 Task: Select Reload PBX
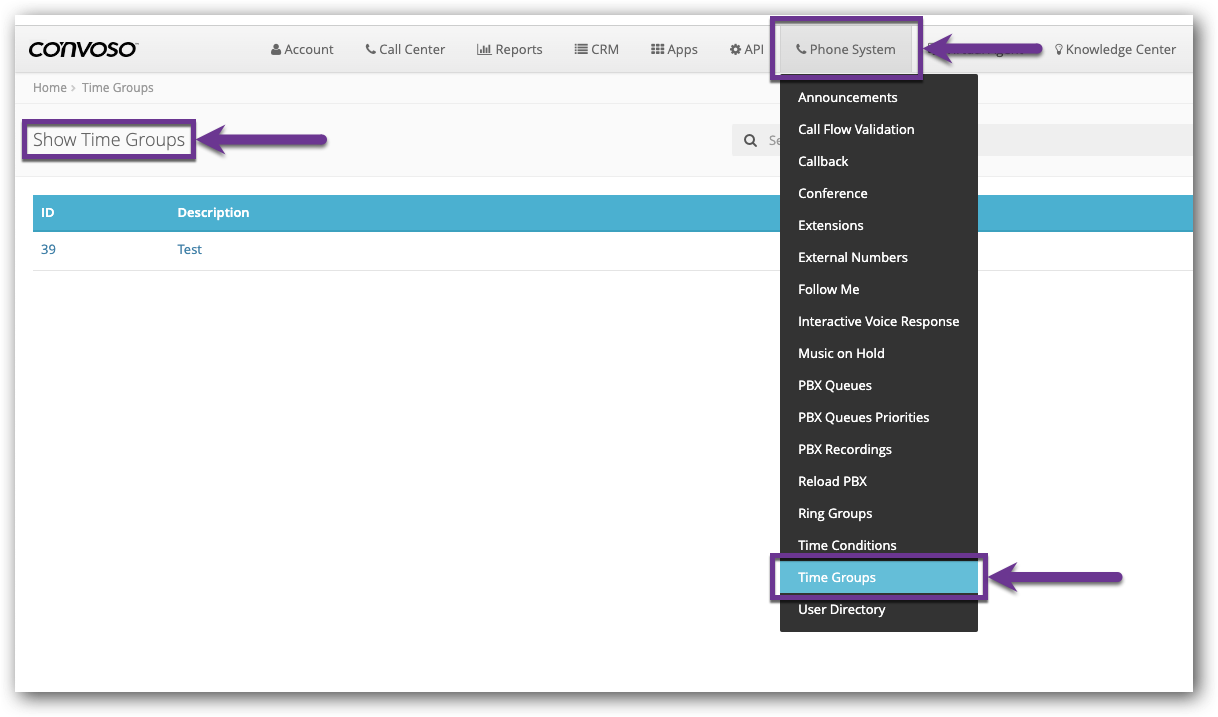tap(878, 481)
